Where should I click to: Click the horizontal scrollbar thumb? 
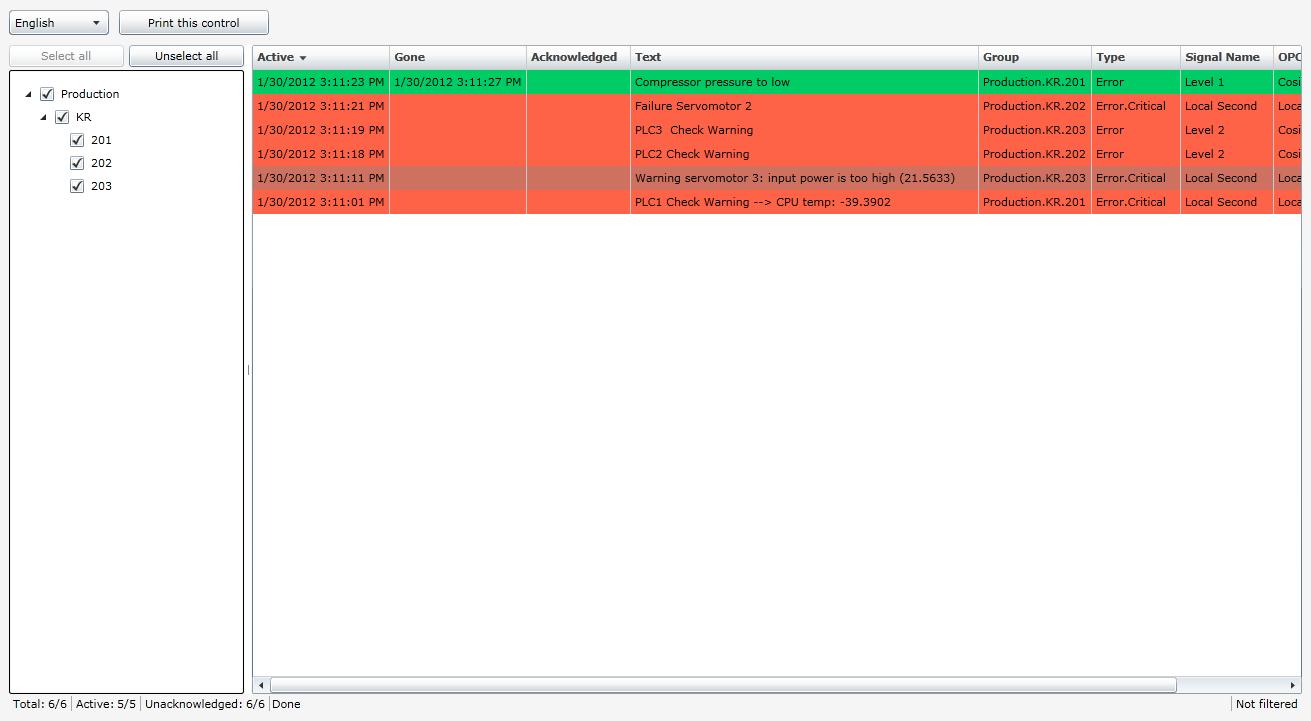coord(722,685)
